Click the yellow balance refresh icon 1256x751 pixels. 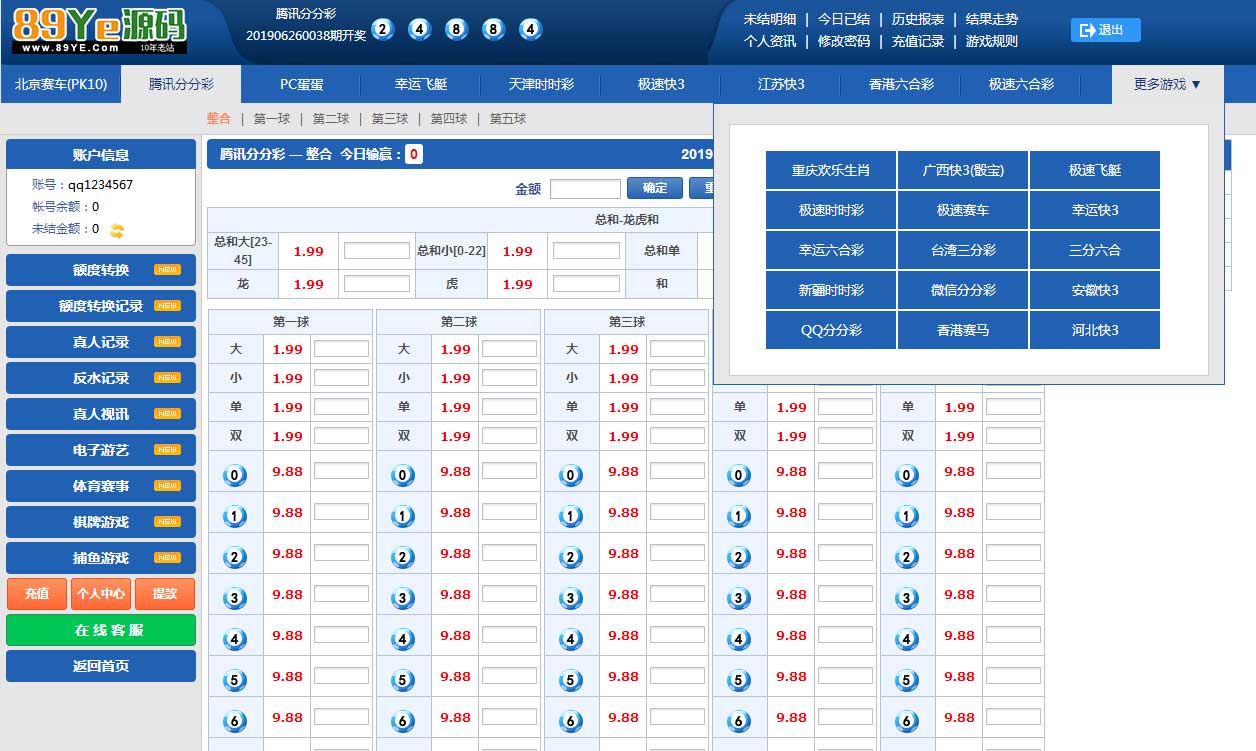117,230
